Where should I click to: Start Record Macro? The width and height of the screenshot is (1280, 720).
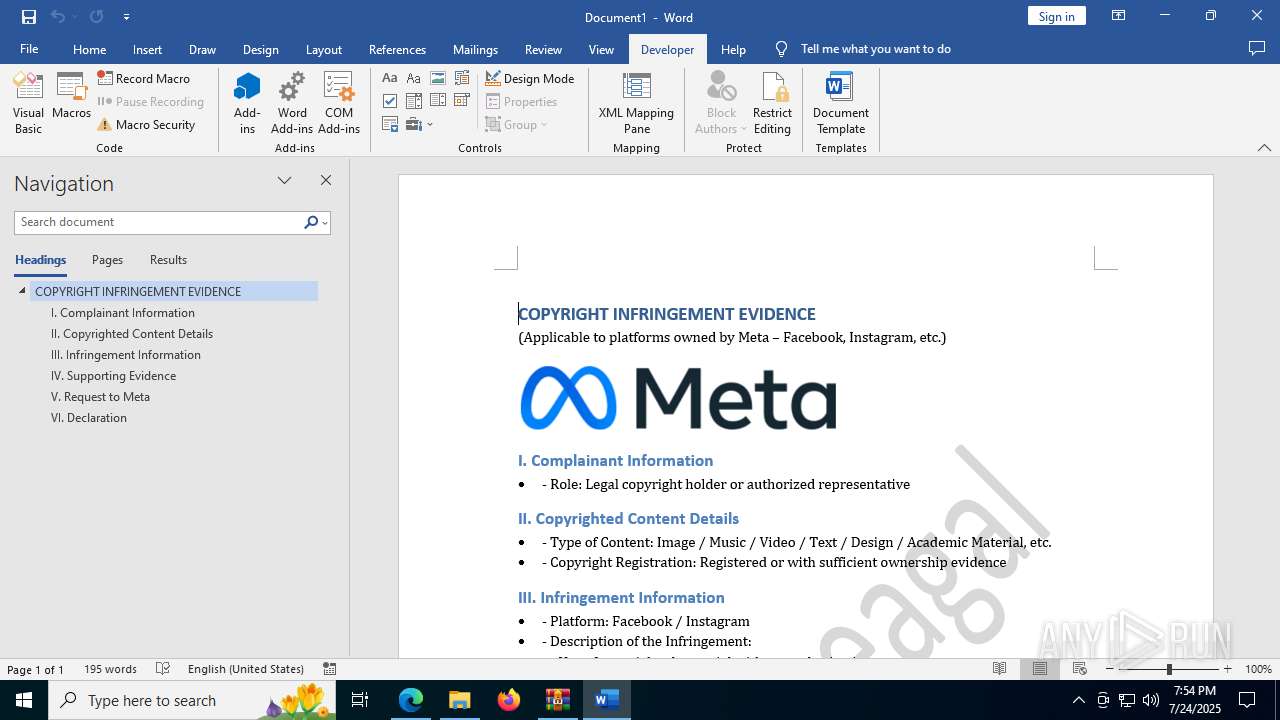tap(144, 78)
